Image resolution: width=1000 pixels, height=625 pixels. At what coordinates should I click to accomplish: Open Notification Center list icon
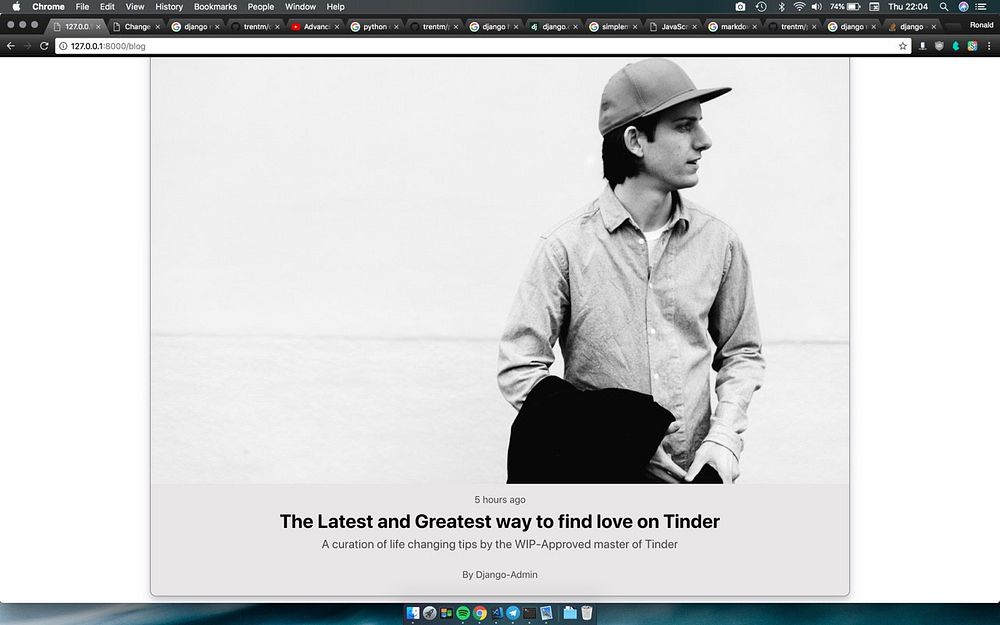point(982,6)
